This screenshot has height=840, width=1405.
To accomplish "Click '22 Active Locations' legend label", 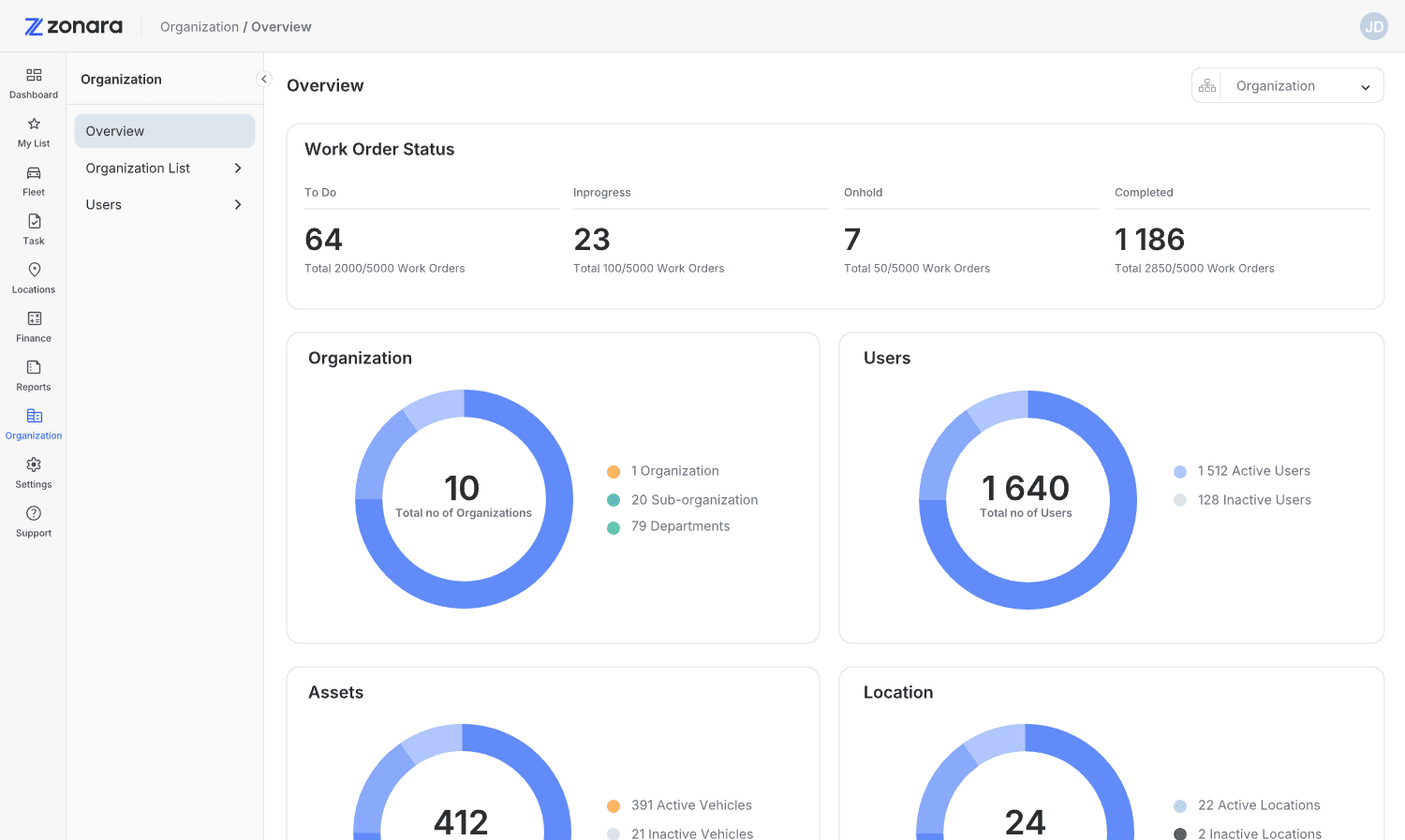I will 1259,805.
